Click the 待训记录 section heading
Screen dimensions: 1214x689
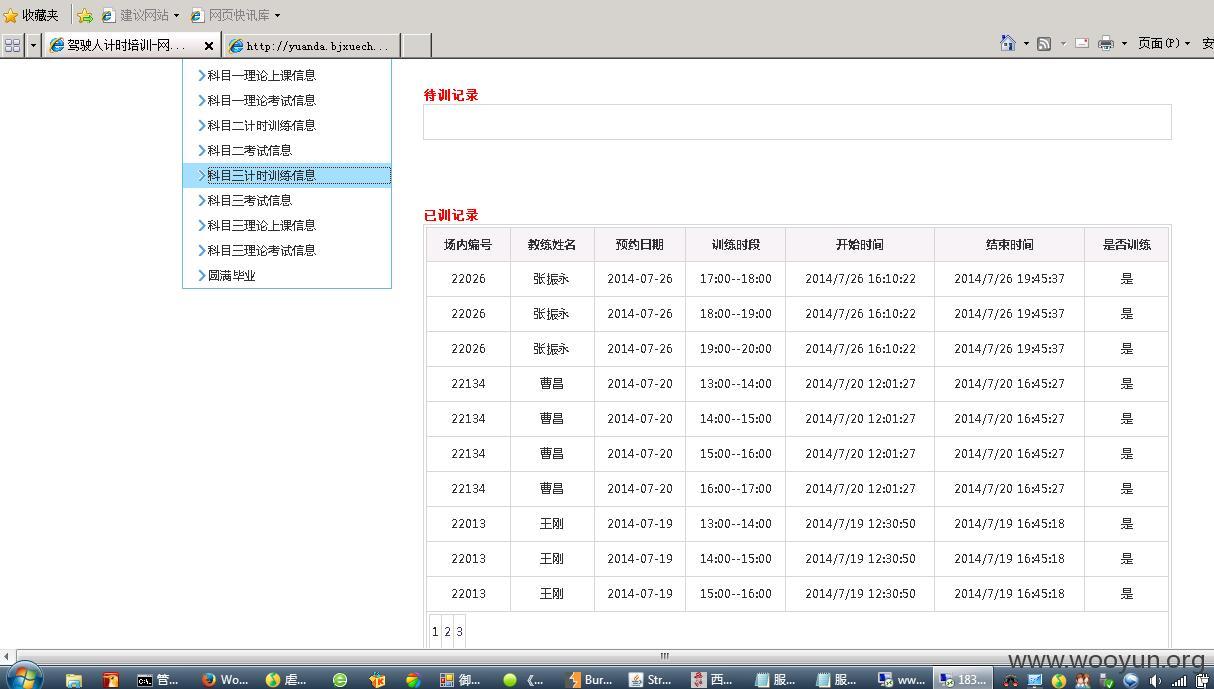point(451,95)
